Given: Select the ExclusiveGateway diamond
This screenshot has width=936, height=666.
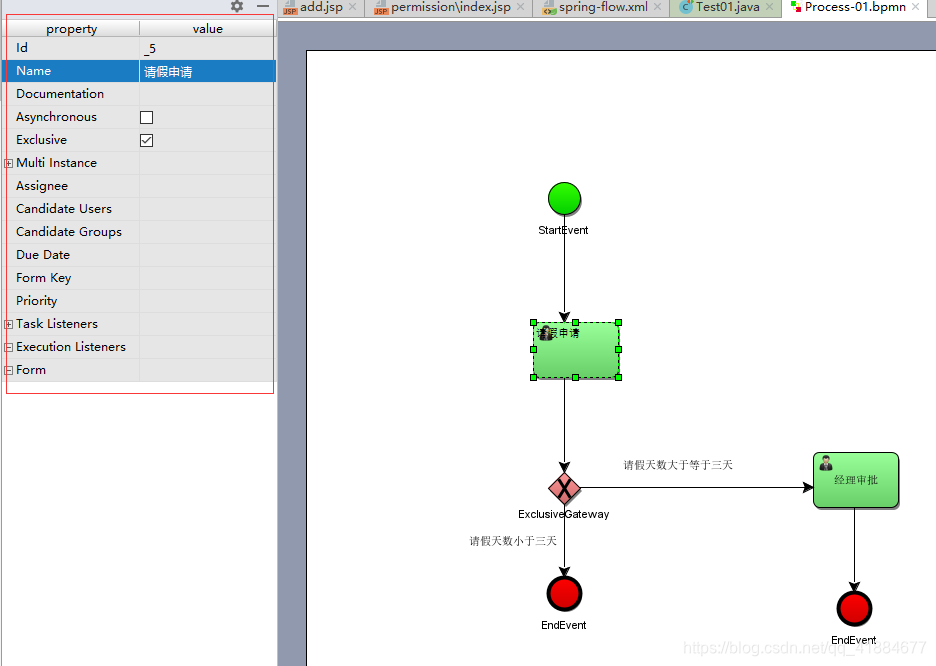Looking at the screenshot, I should pos(564,488).
